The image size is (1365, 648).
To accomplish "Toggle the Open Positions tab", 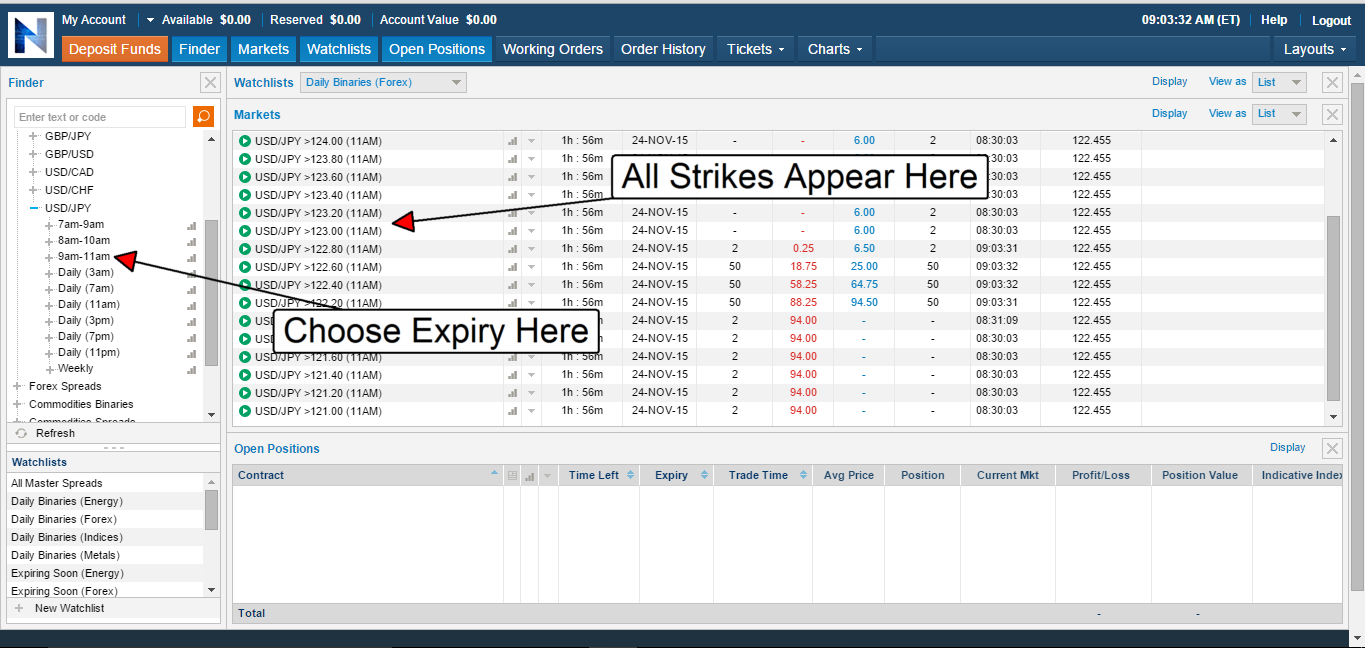I will (x=437, y=49).
